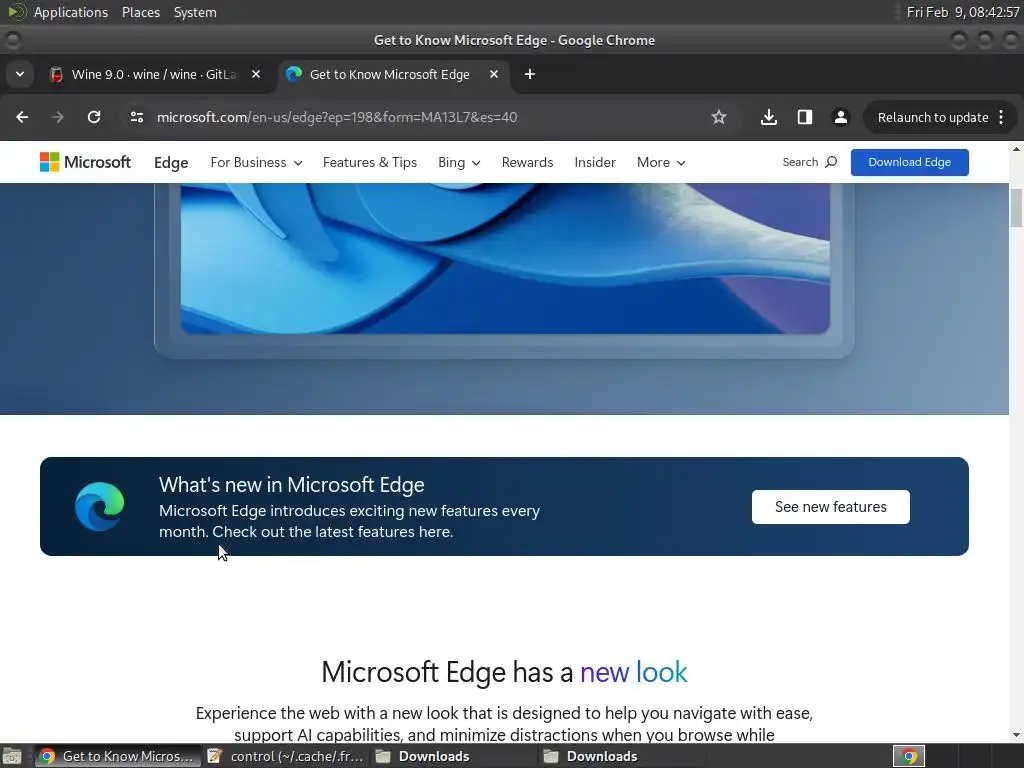This screenshot has width=1024, height=768.
Task: View site information icon in address bar
Action: pyautogui.click(x=136, y=117)
